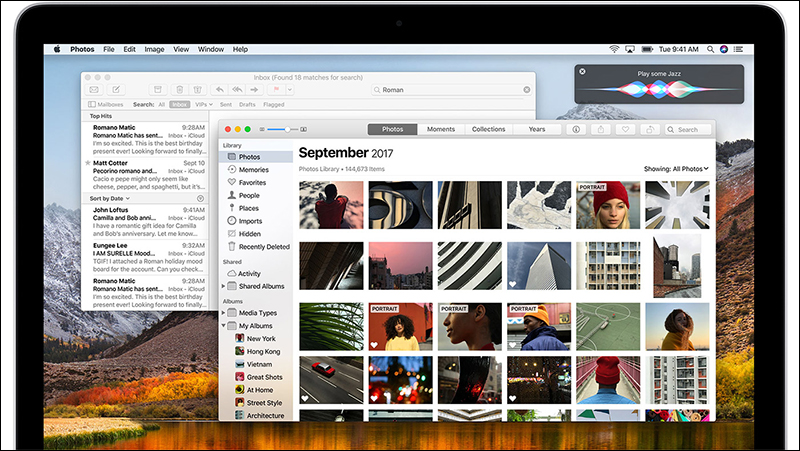Screen dimensions: 800x451
Task: Select Memories in the Library sidebar
Action: coord(254,170)
